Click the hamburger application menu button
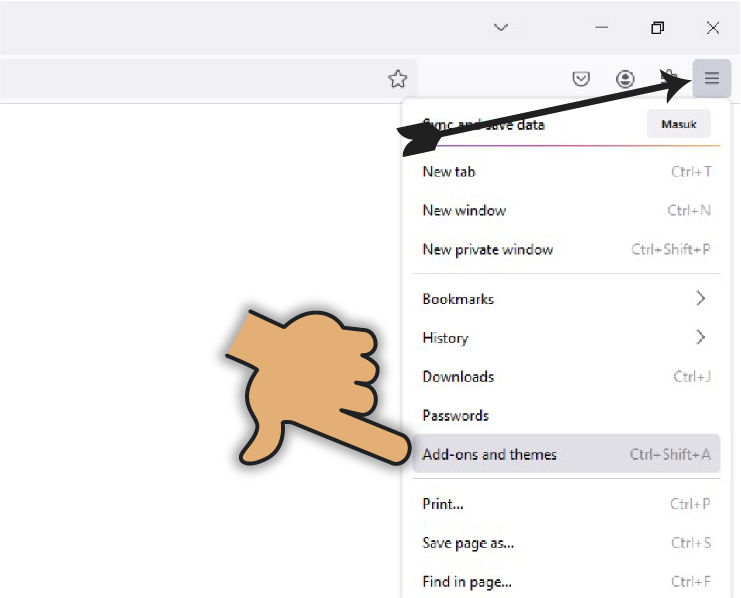 coord(711,79)
